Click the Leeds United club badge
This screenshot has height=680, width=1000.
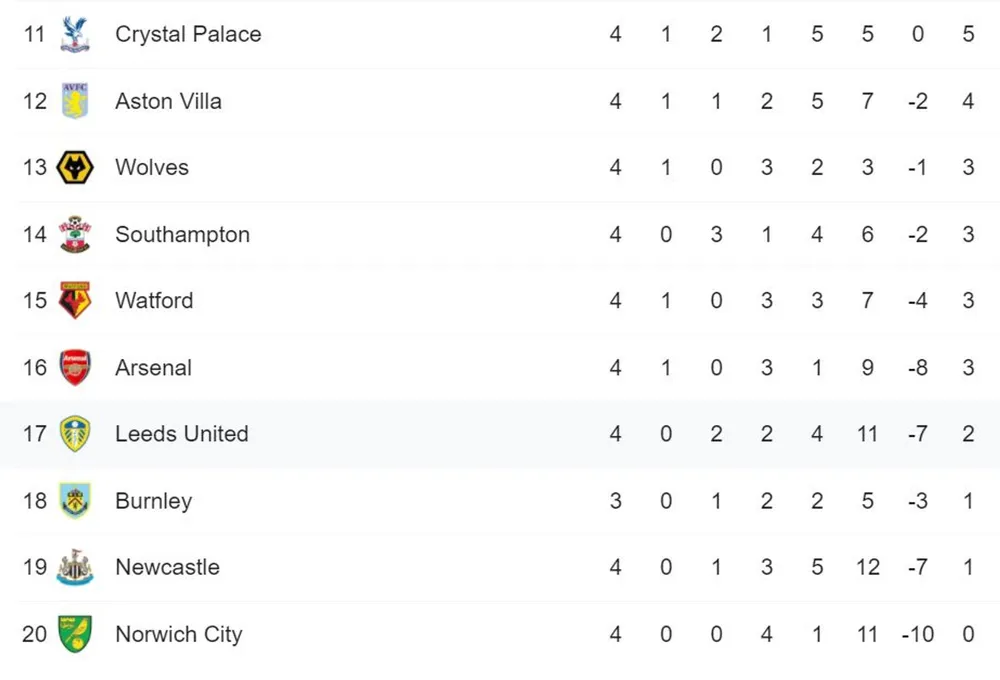[x=75, y=434]
